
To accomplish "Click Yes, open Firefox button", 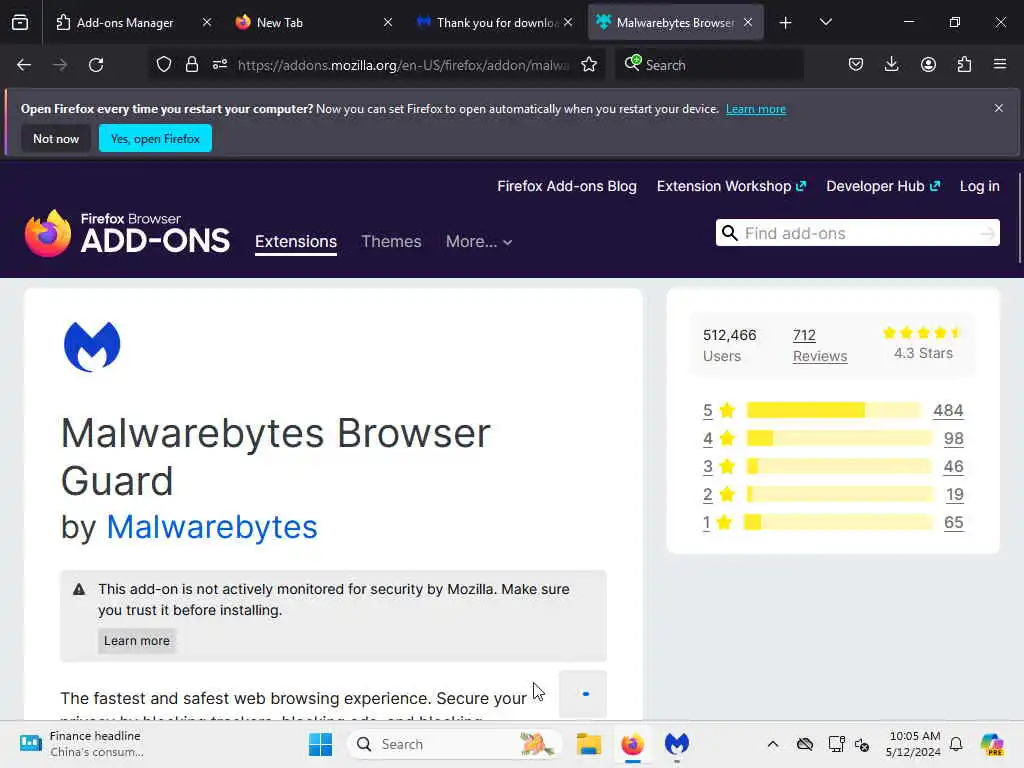I will point(155,138).
